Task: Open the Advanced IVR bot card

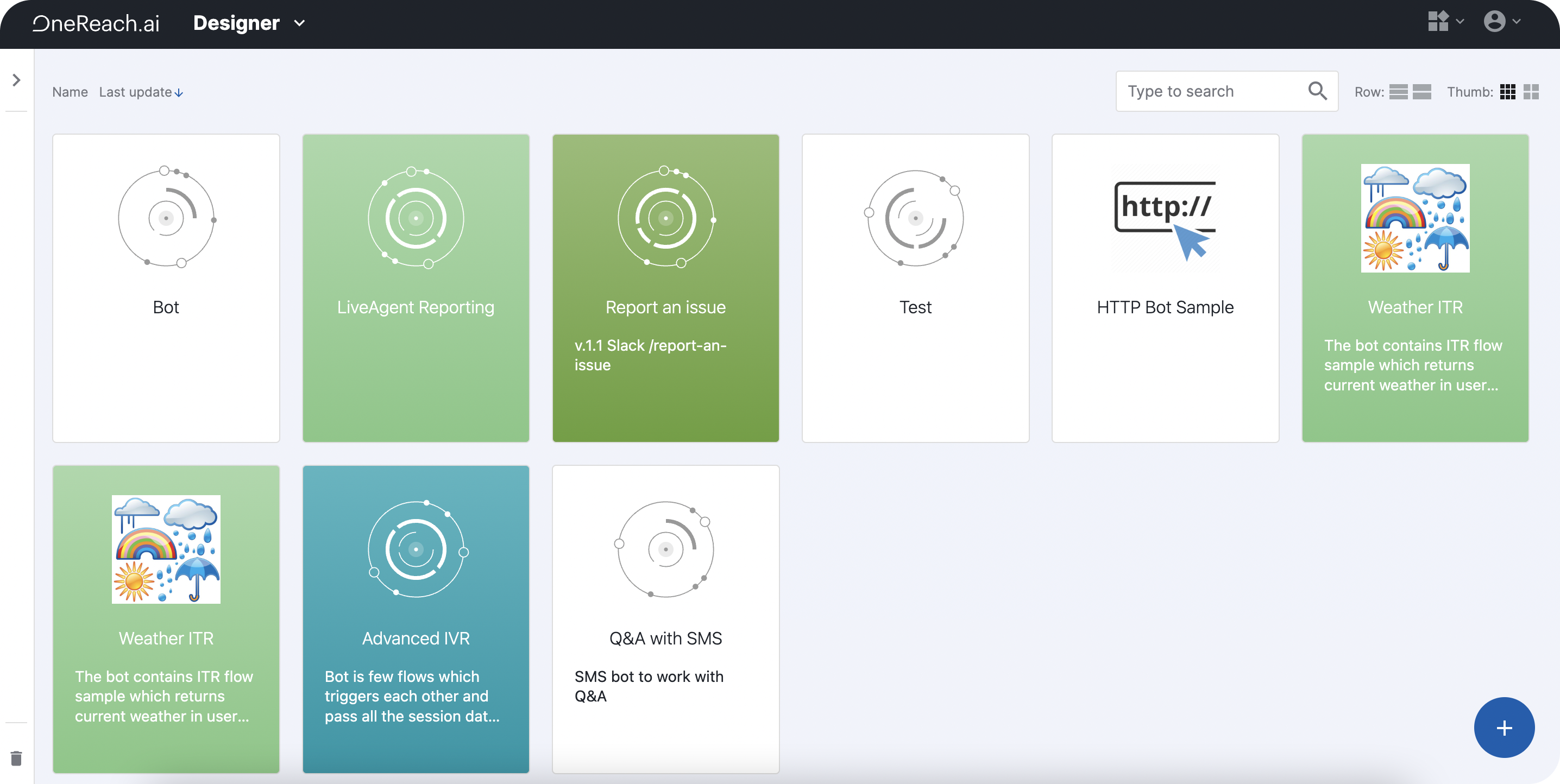Action: click(x=416, y=619)
